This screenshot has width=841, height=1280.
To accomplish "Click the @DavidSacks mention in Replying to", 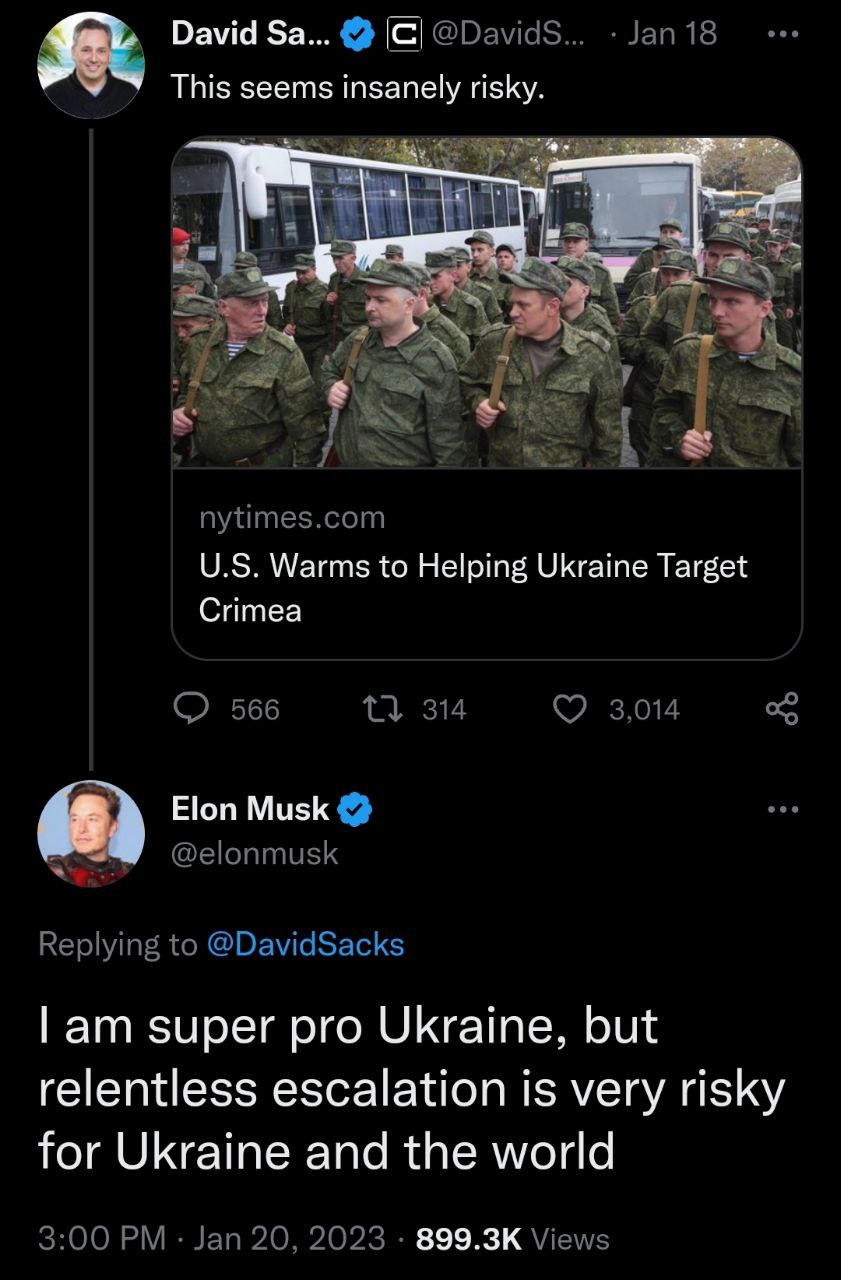I will click(x=305, y=944).
